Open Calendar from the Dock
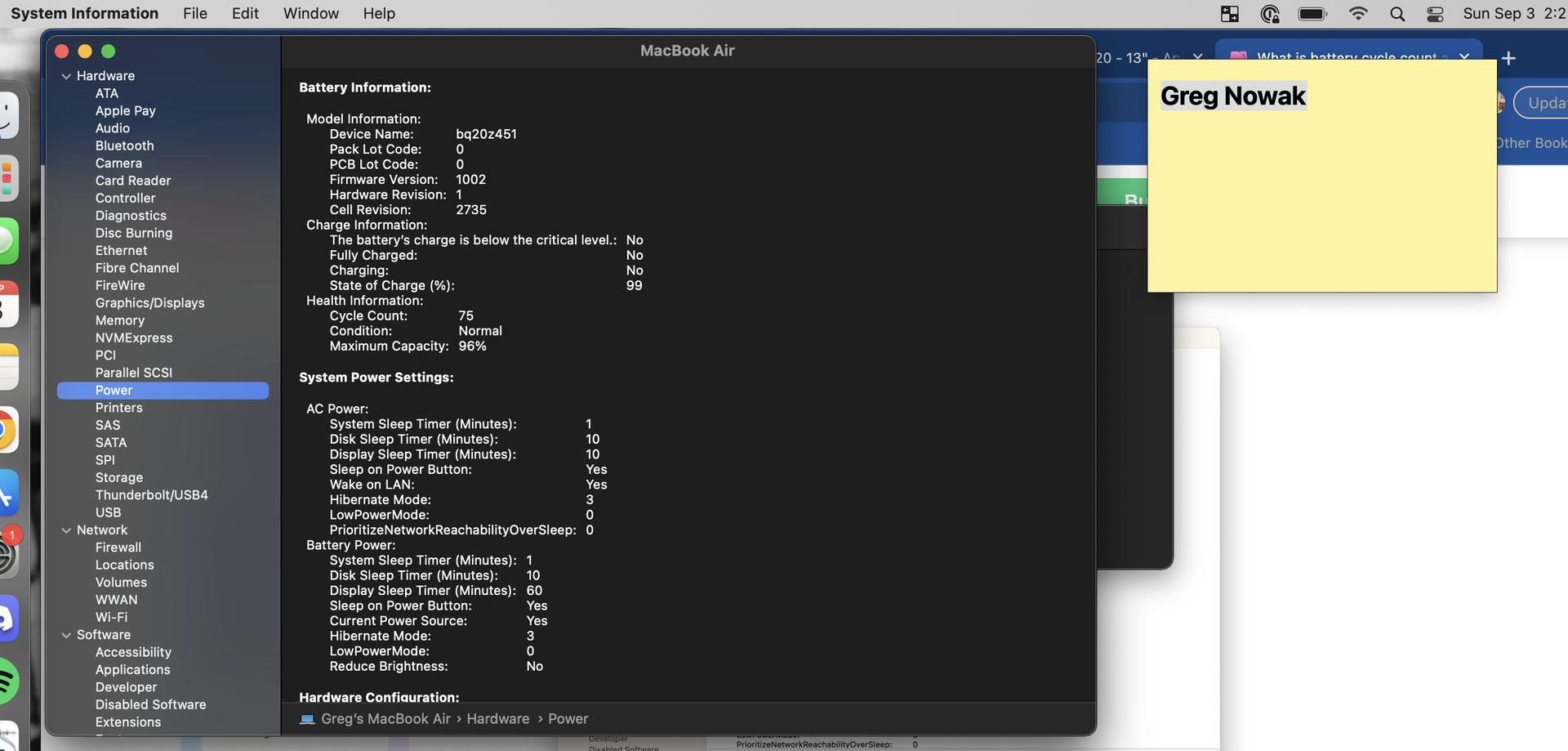Viewport: 1568px width, 751px height. [x=7, y=304]
